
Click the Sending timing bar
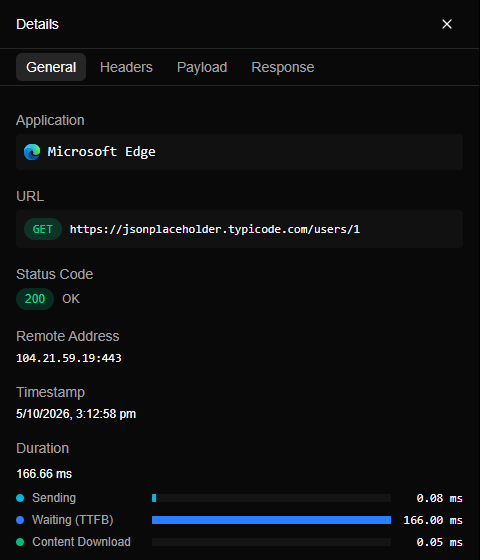click(x=271, y=498)
